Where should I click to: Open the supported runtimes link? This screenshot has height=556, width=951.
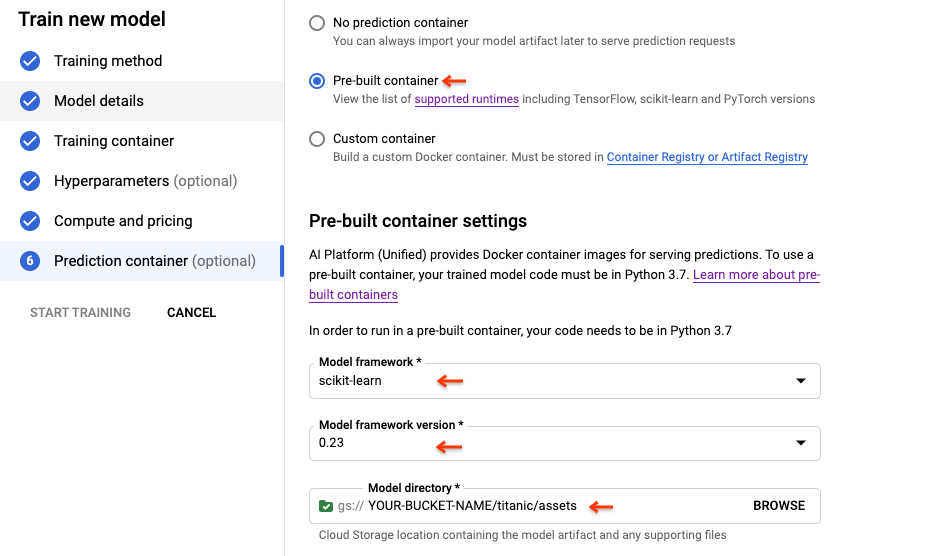(x=466, y=99)
